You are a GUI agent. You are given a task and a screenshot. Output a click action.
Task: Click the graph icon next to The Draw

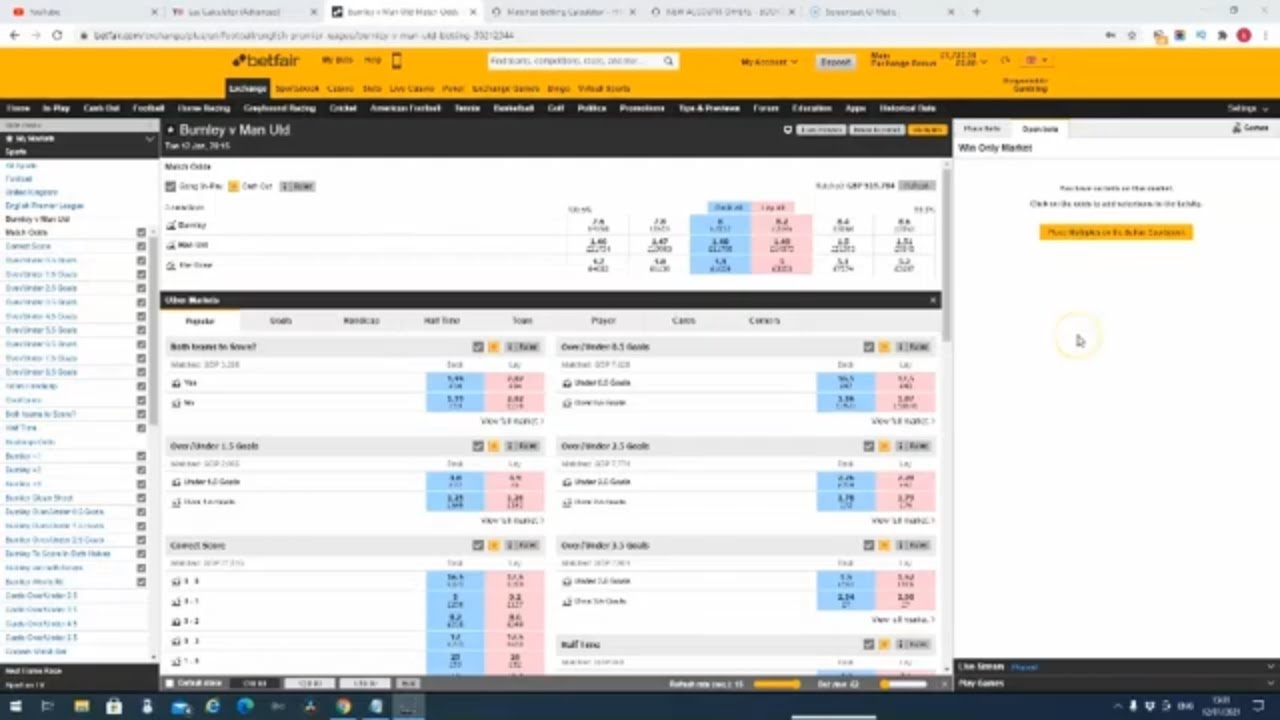(x=171, y=265)
